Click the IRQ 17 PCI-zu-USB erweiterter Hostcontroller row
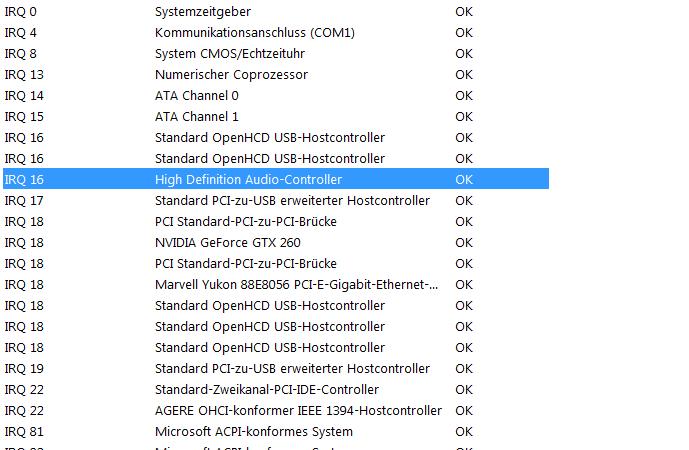 click(x=276, y=201)
